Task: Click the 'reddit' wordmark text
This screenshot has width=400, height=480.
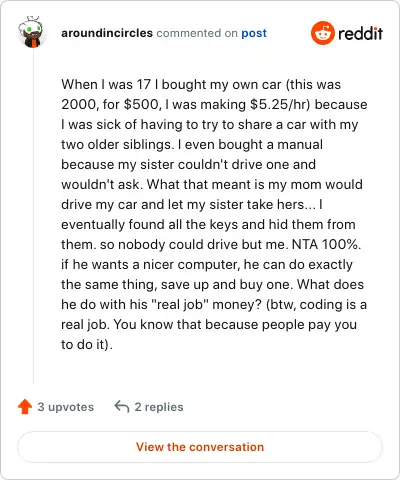Action: [360, 33]
